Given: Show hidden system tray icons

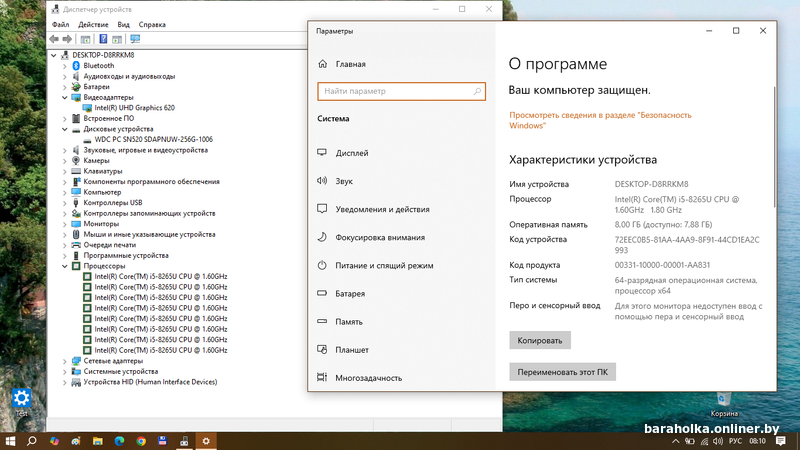Looking at the screenshot, I should (676, 441).
